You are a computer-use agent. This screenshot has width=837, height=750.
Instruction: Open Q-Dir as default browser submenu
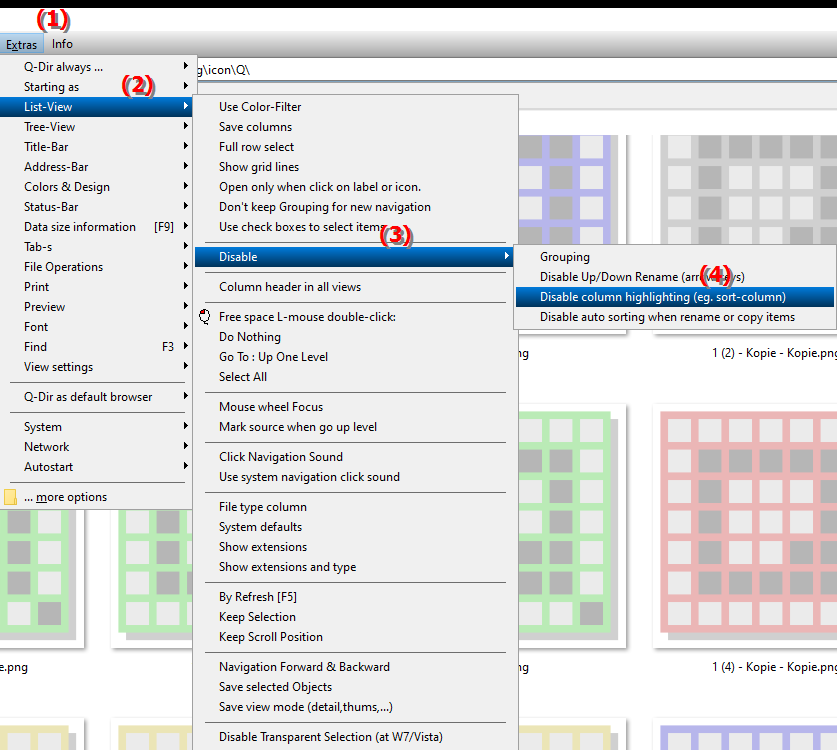(x=97, y=397)
